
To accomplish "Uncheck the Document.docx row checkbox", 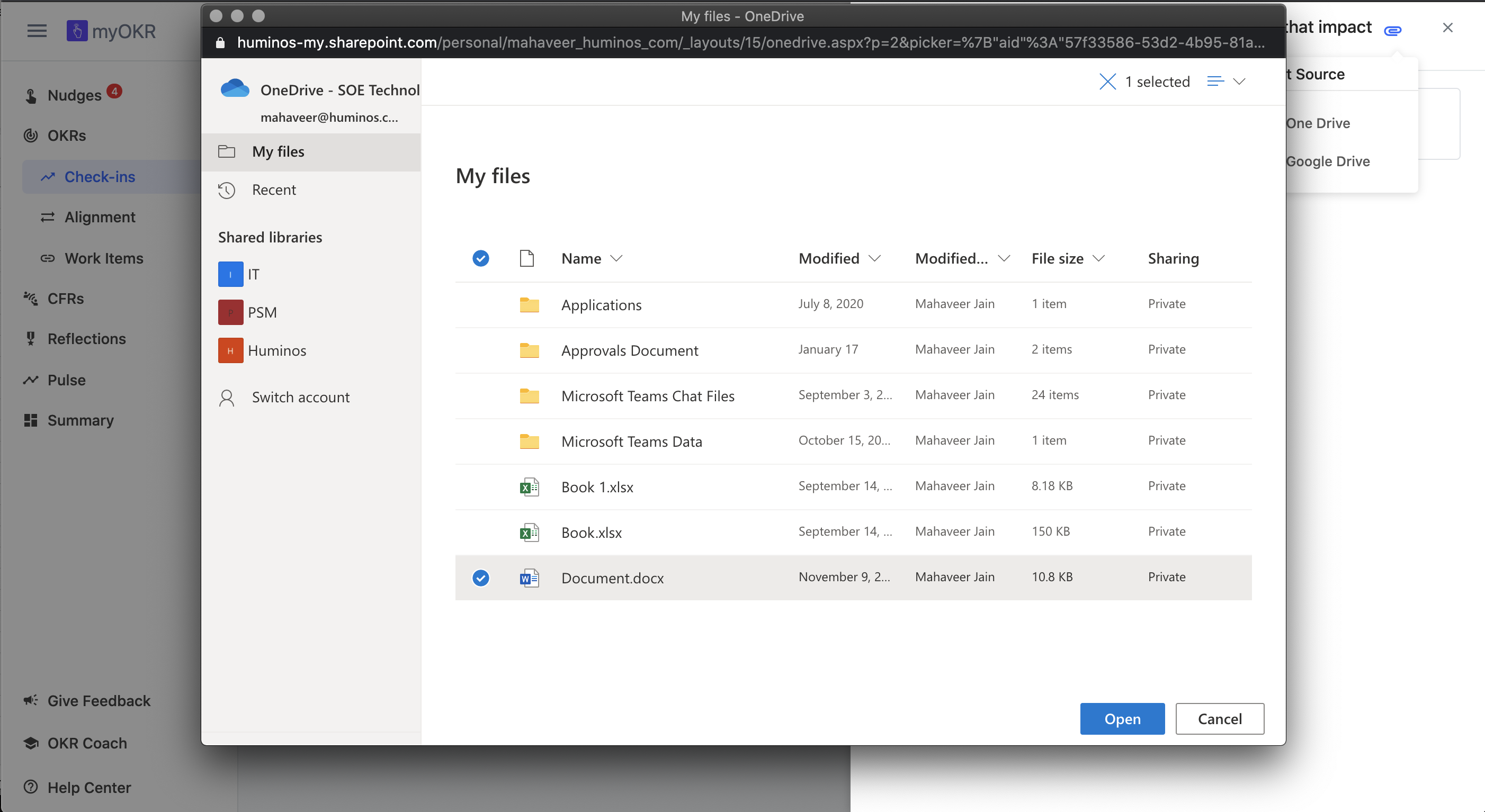I will [x=480, y=578].
